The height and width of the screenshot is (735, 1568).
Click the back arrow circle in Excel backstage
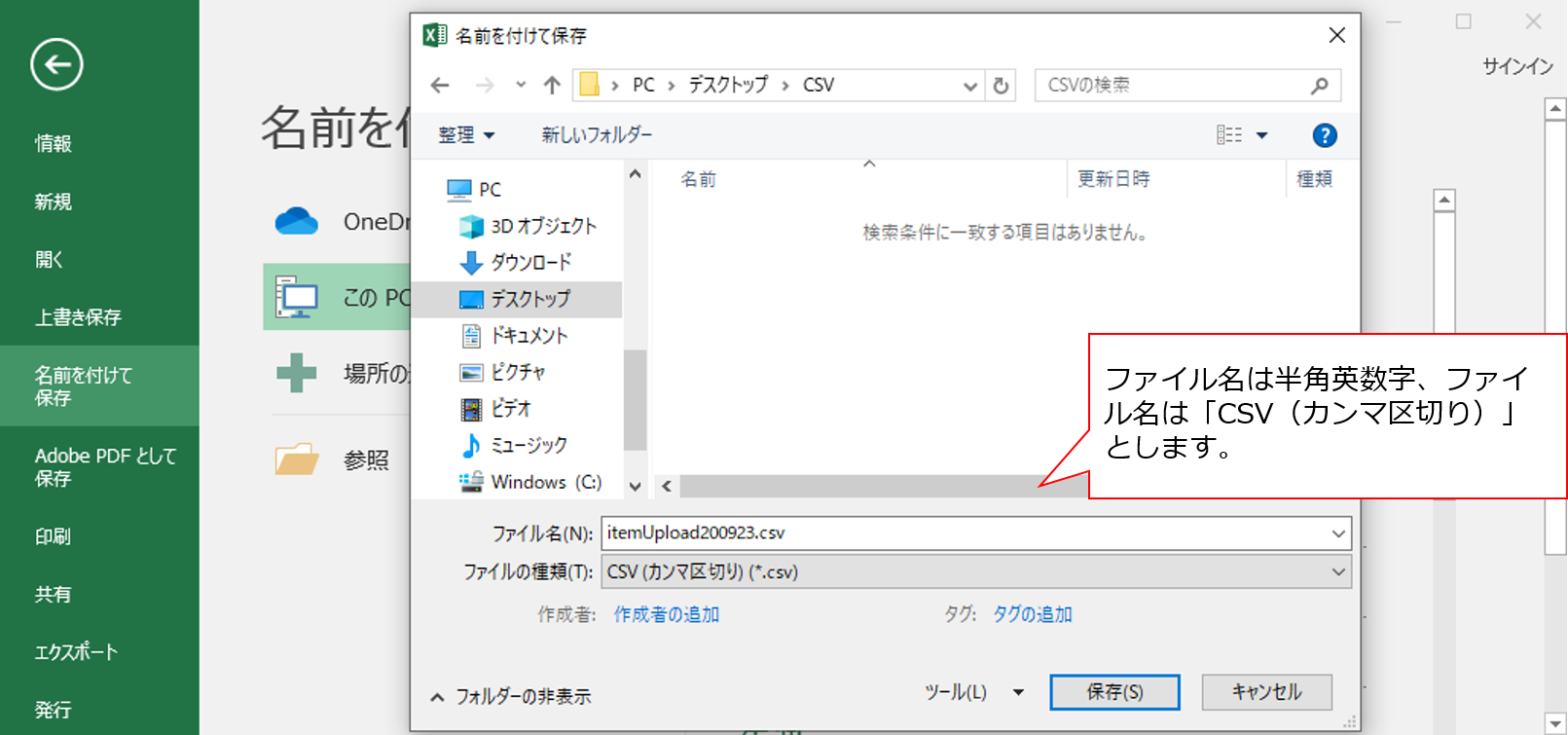pos(56,65)
